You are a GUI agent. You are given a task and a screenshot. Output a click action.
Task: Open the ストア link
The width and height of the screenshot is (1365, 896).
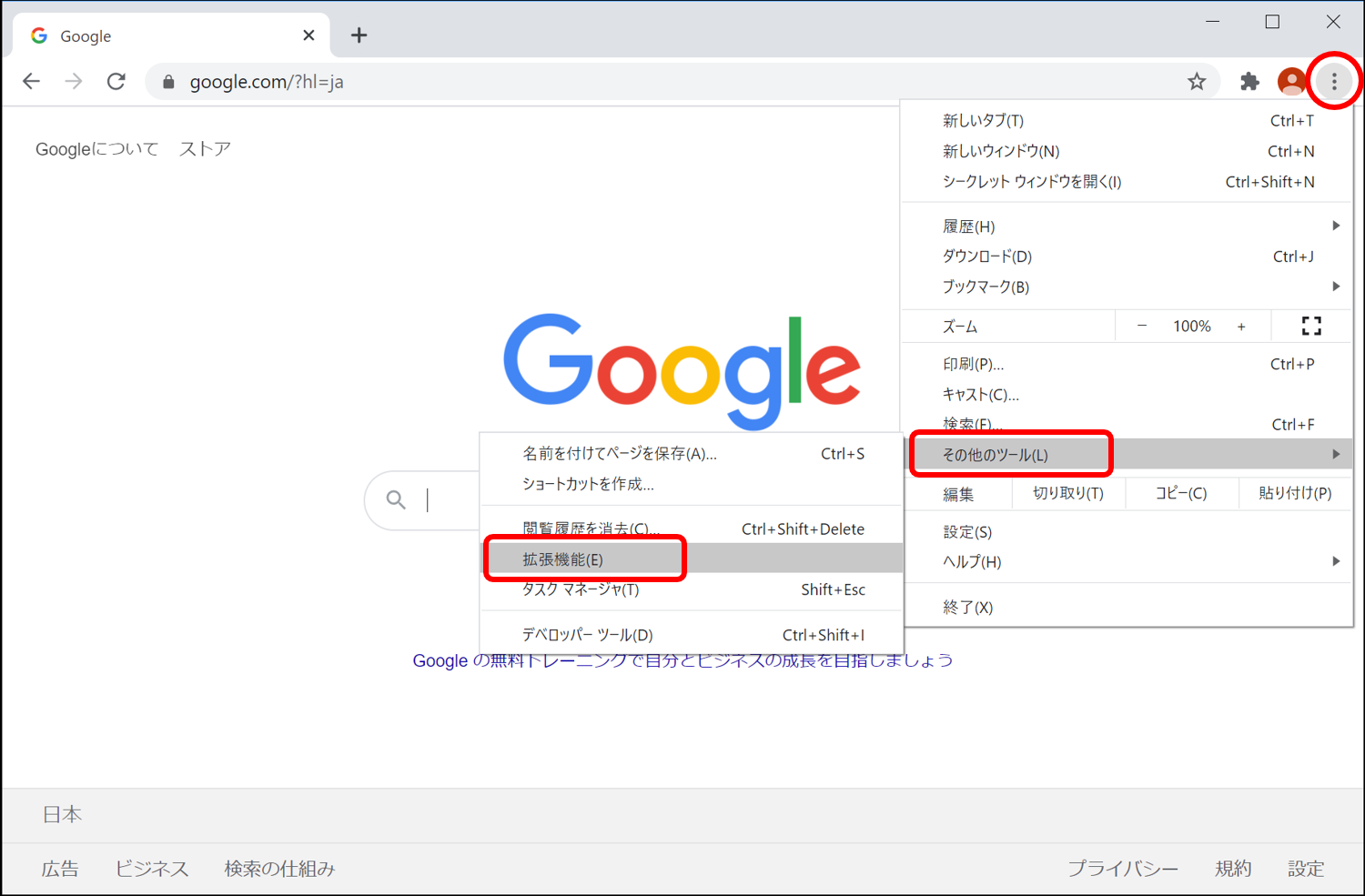click(205, 149)
